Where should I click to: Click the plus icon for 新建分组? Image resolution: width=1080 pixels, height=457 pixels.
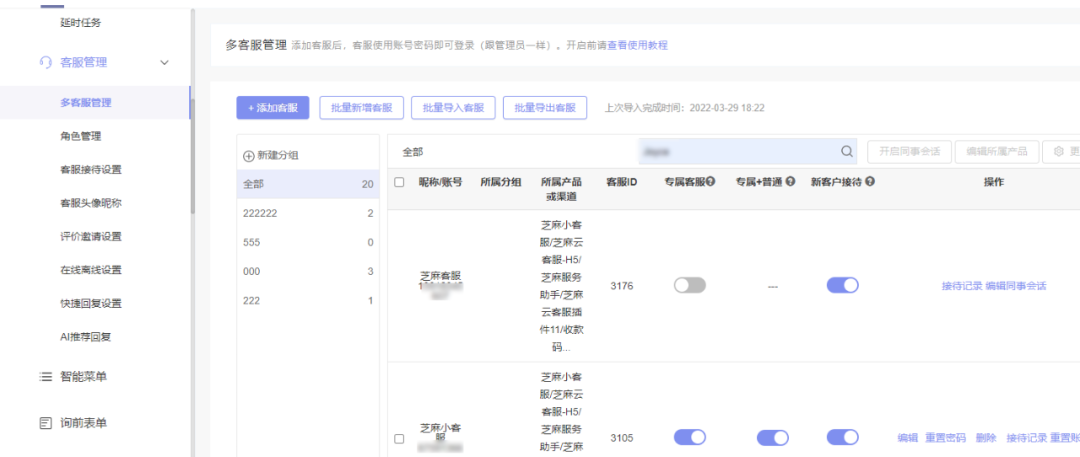click(x=249, y=155)
